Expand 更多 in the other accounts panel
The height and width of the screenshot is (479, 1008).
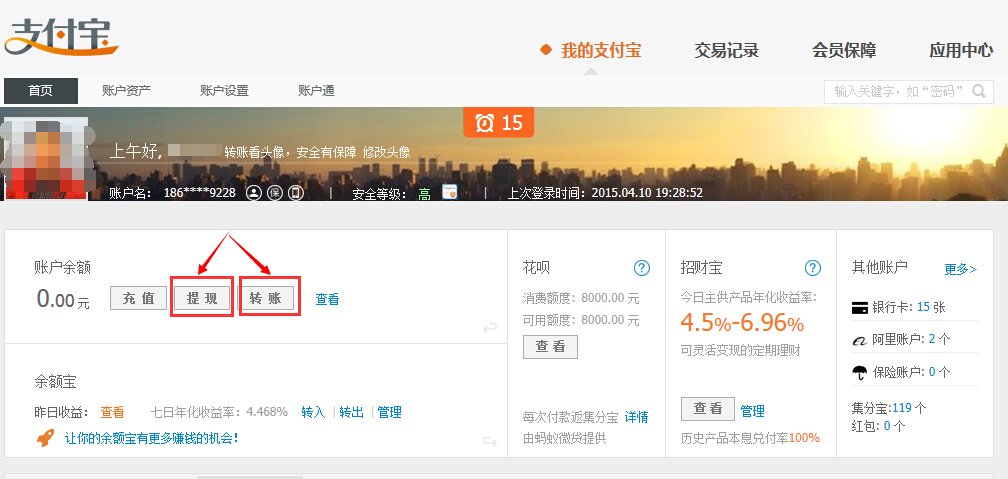pos(960,269)
